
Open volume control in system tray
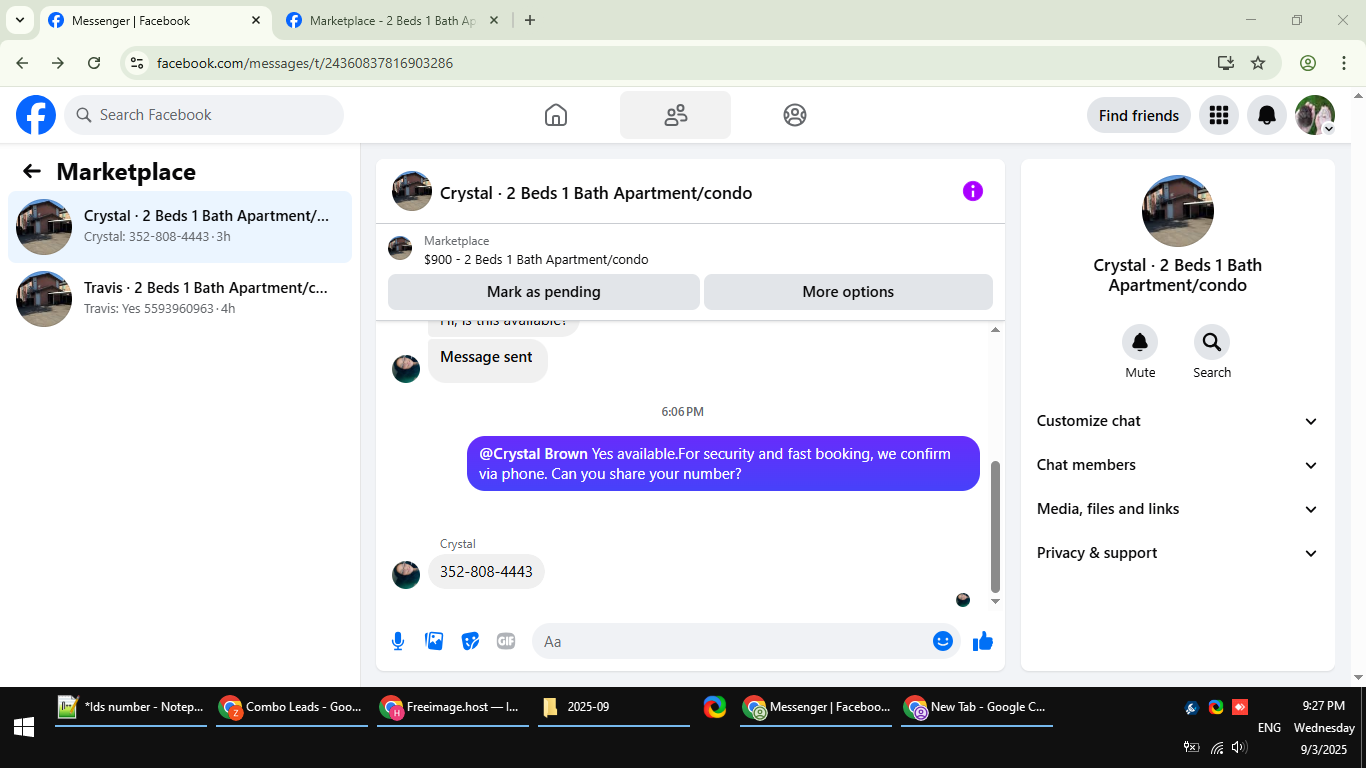tap(1239, 747)
